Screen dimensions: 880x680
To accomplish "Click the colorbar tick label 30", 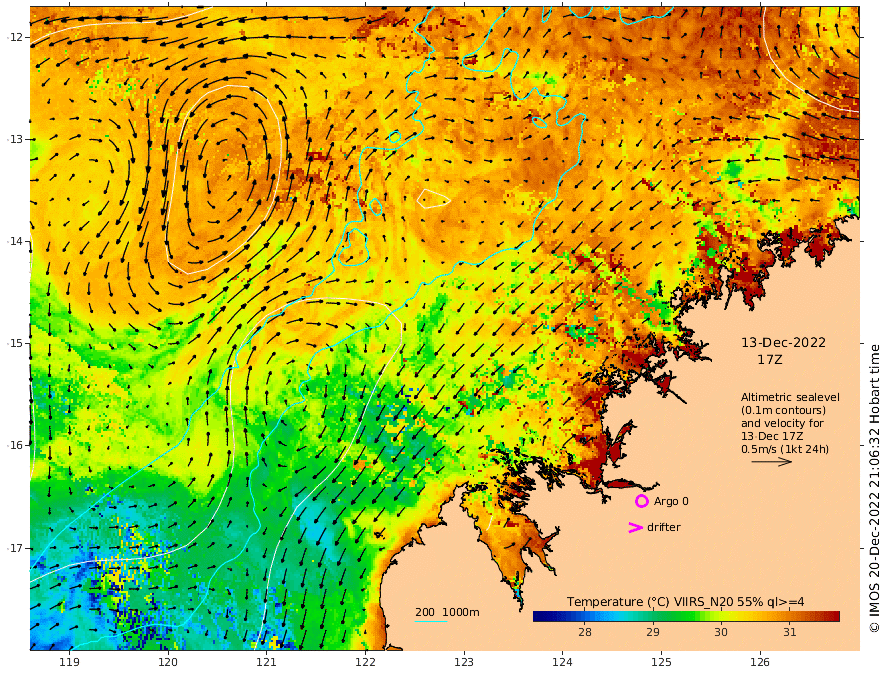I will coord(721,632).
